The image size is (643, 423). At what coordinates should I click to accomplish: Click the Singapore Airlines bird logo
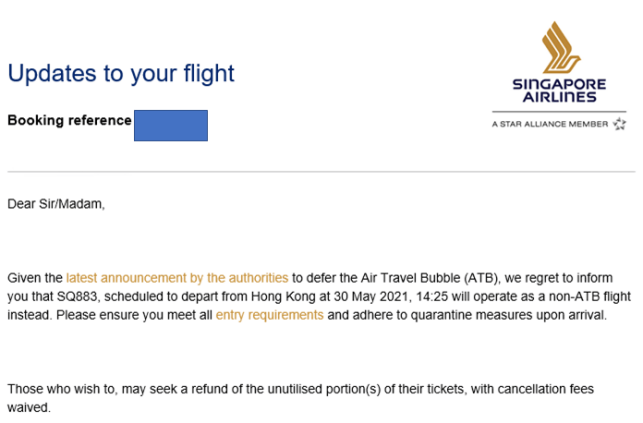click(561, 47)
